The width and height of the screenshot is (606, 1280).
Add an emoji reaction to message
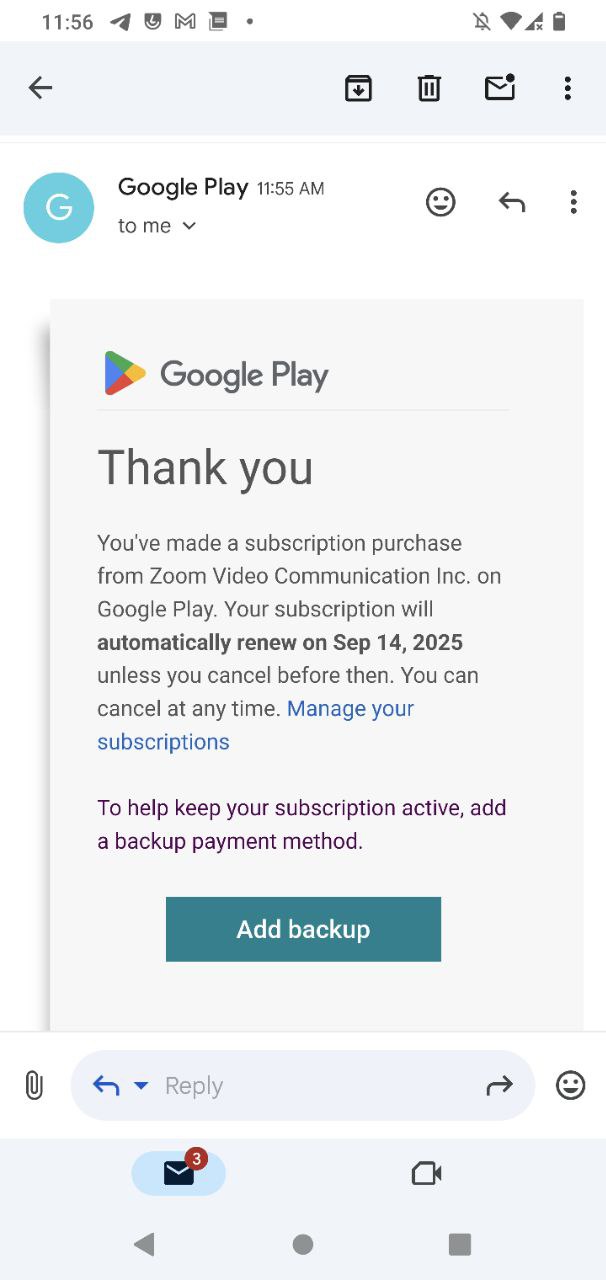[x=440, y=202]
